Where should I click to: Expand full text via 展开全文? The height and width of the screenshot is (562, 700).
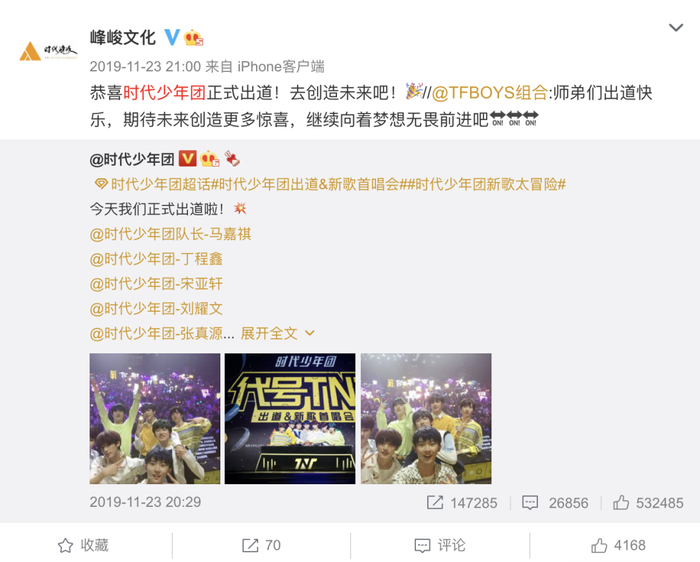269,333
